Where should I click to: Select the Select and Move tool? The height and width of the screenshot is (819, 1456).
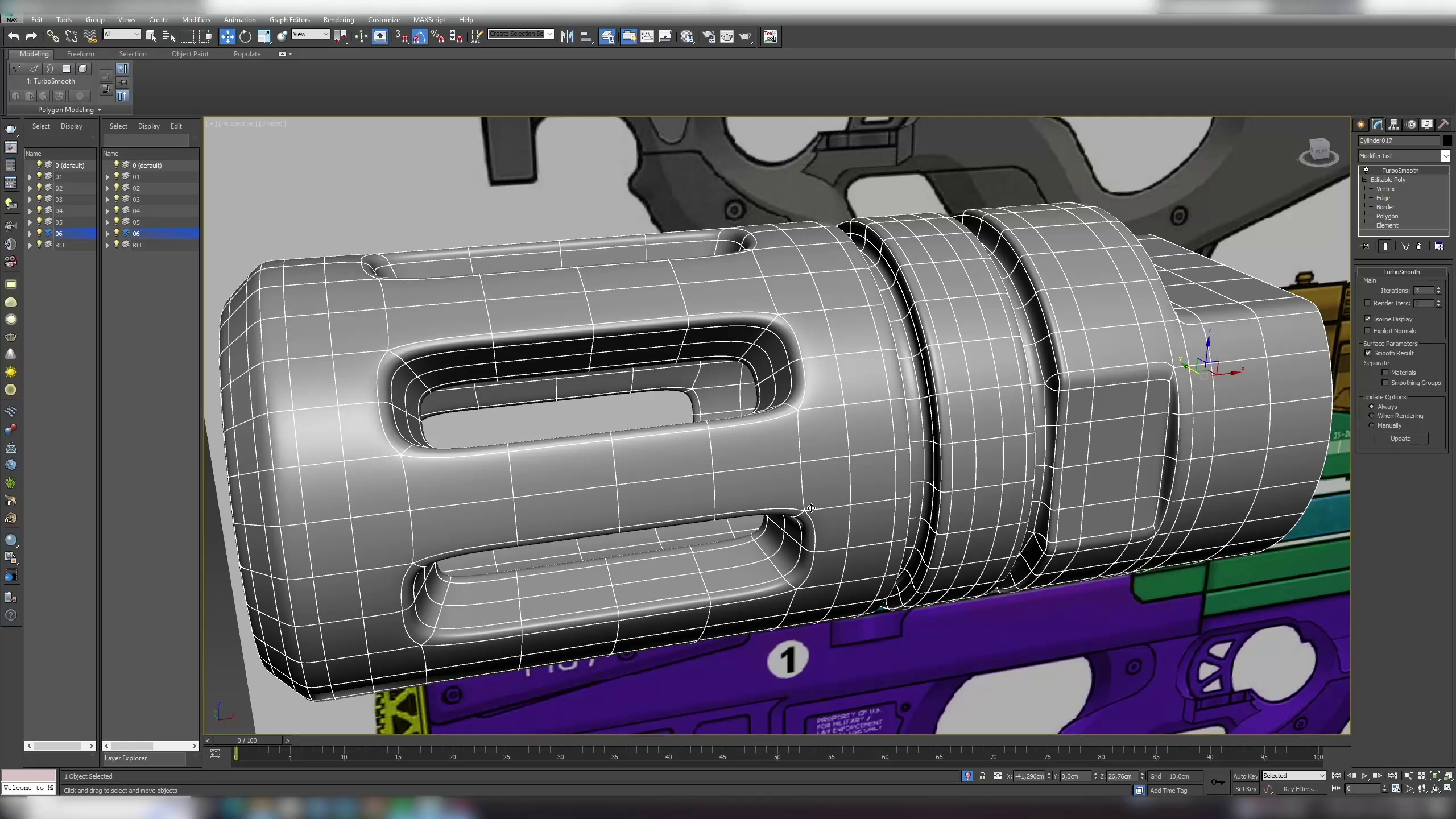click(227, 36)
